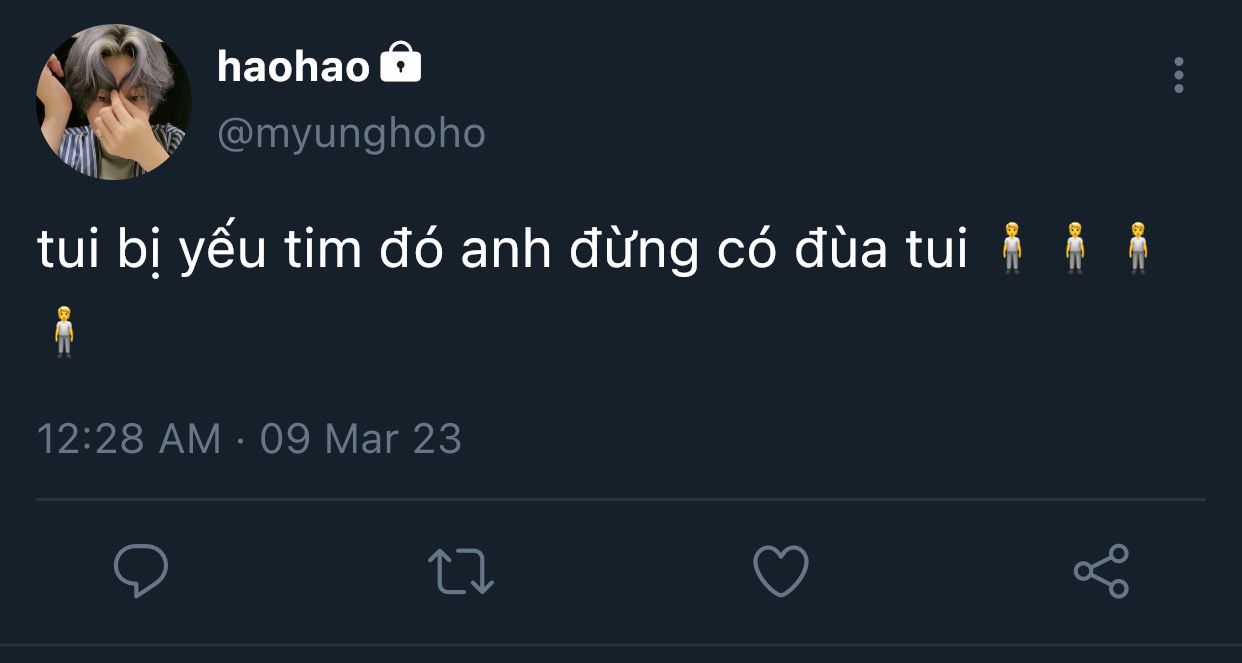Click the date 09 Mar 23
This screenshot has width=1242, height=663.
click(x=361, y=439)
